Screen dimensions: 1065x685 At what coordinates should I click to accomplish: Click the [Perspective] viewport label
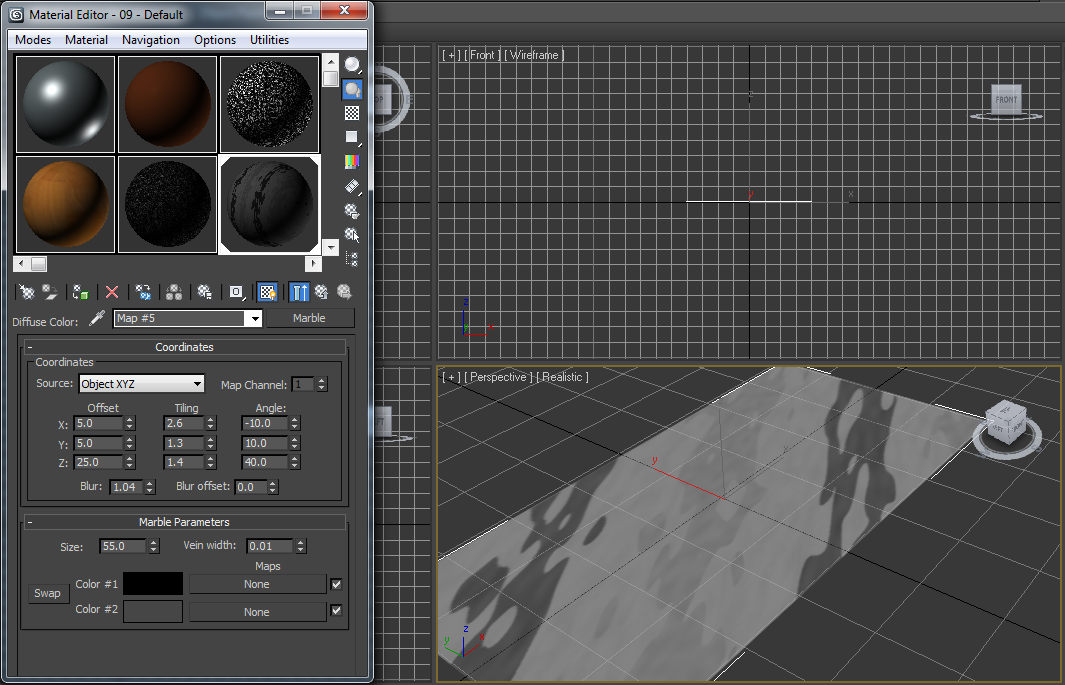coord(498,377)
